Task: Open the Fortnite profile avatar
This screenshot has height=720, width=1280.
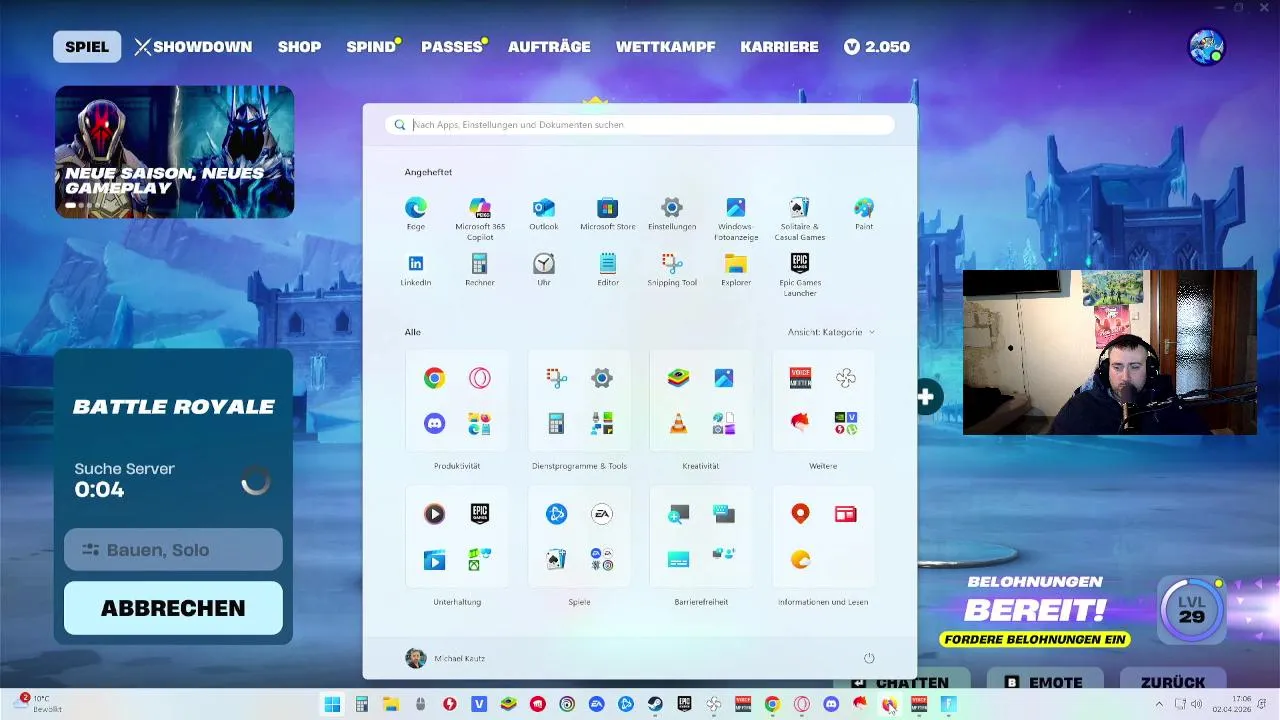Action: point(1206,47)
